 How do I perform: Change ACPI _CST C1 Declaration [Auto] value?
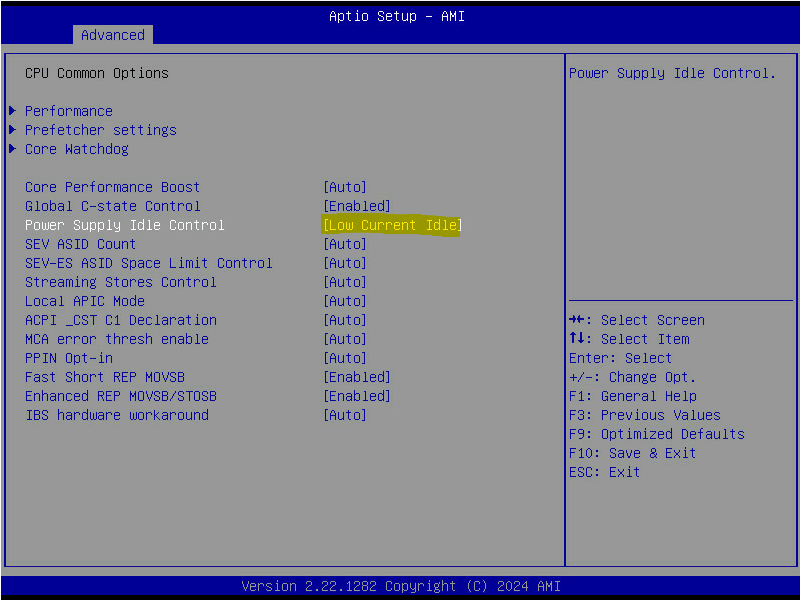(345, 320)
